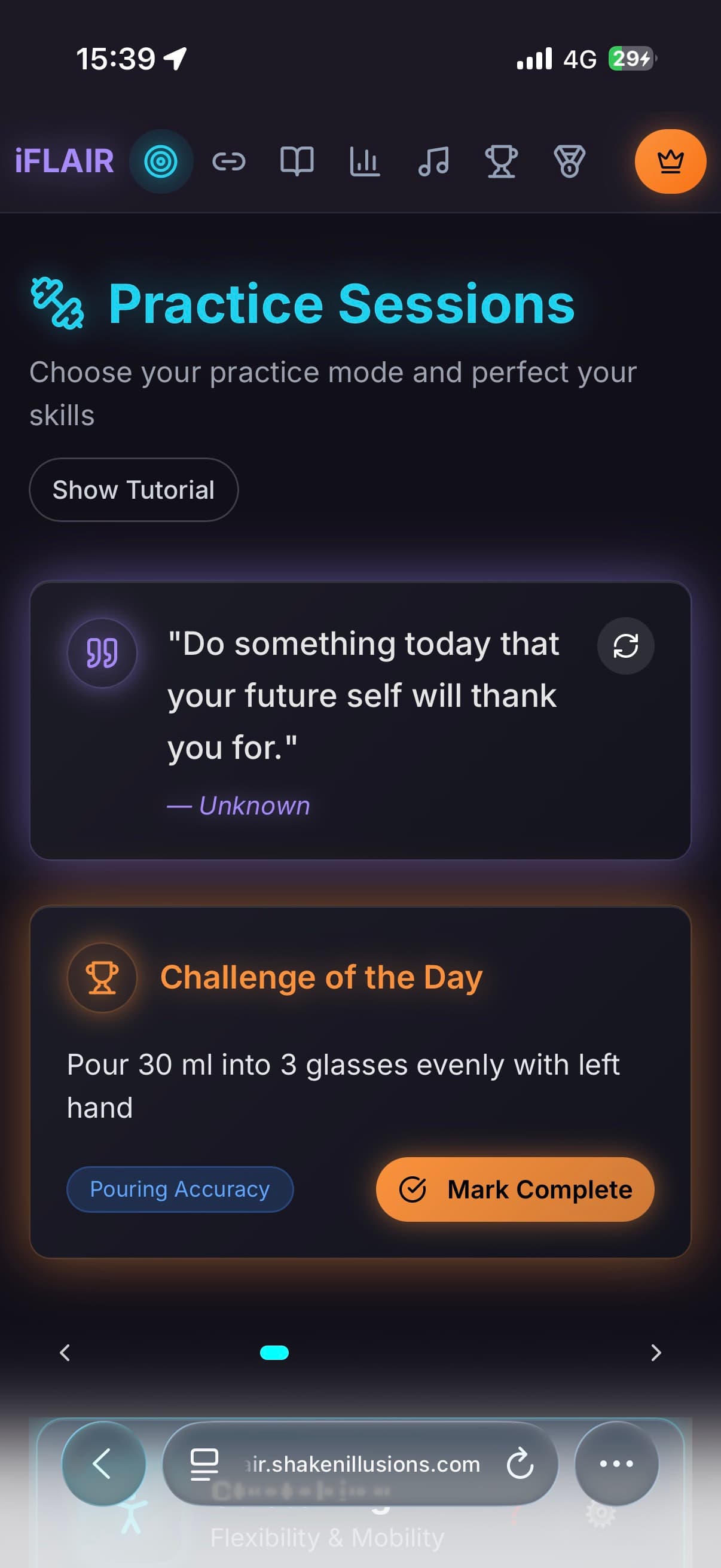Reload the page in Safari

click(x=520, y=1465)
